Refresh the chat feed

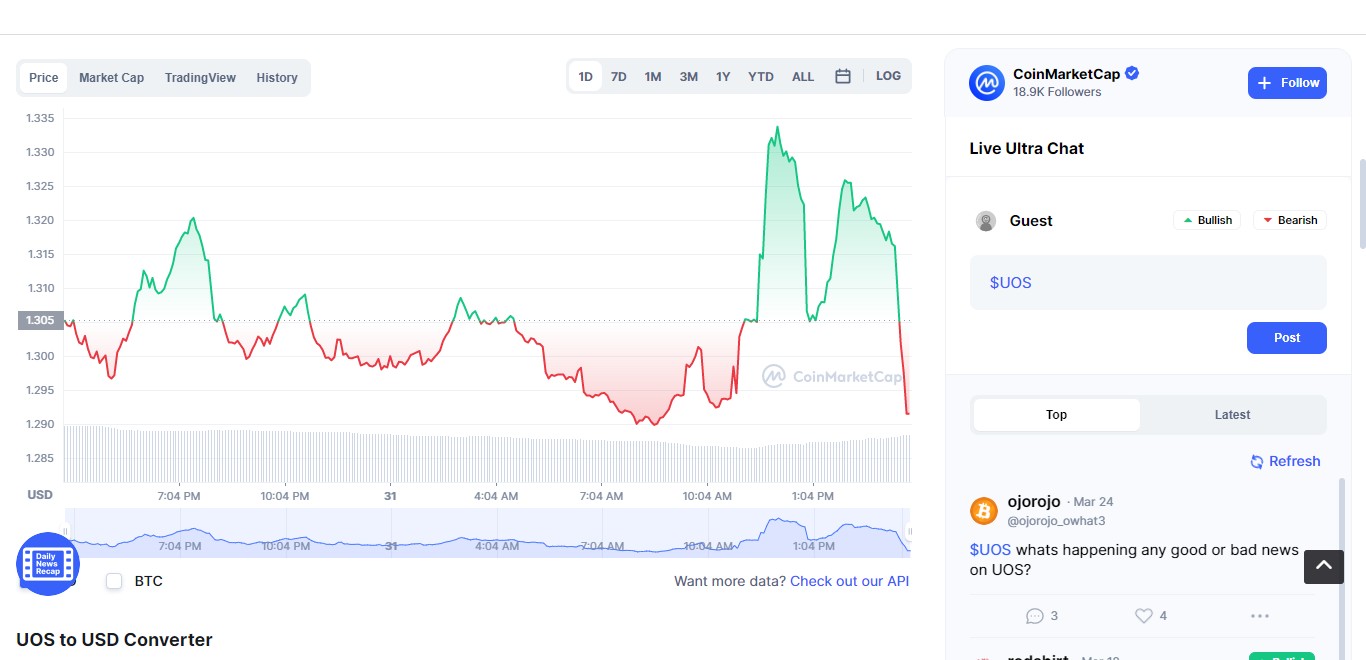coord(1286,461)
